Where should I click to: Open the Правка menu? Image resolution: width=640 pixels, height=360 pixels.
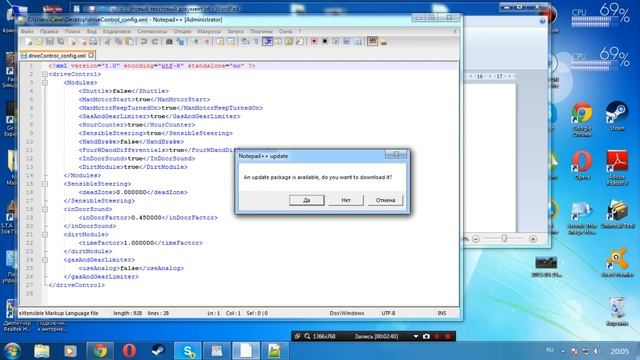click(49, 31)
